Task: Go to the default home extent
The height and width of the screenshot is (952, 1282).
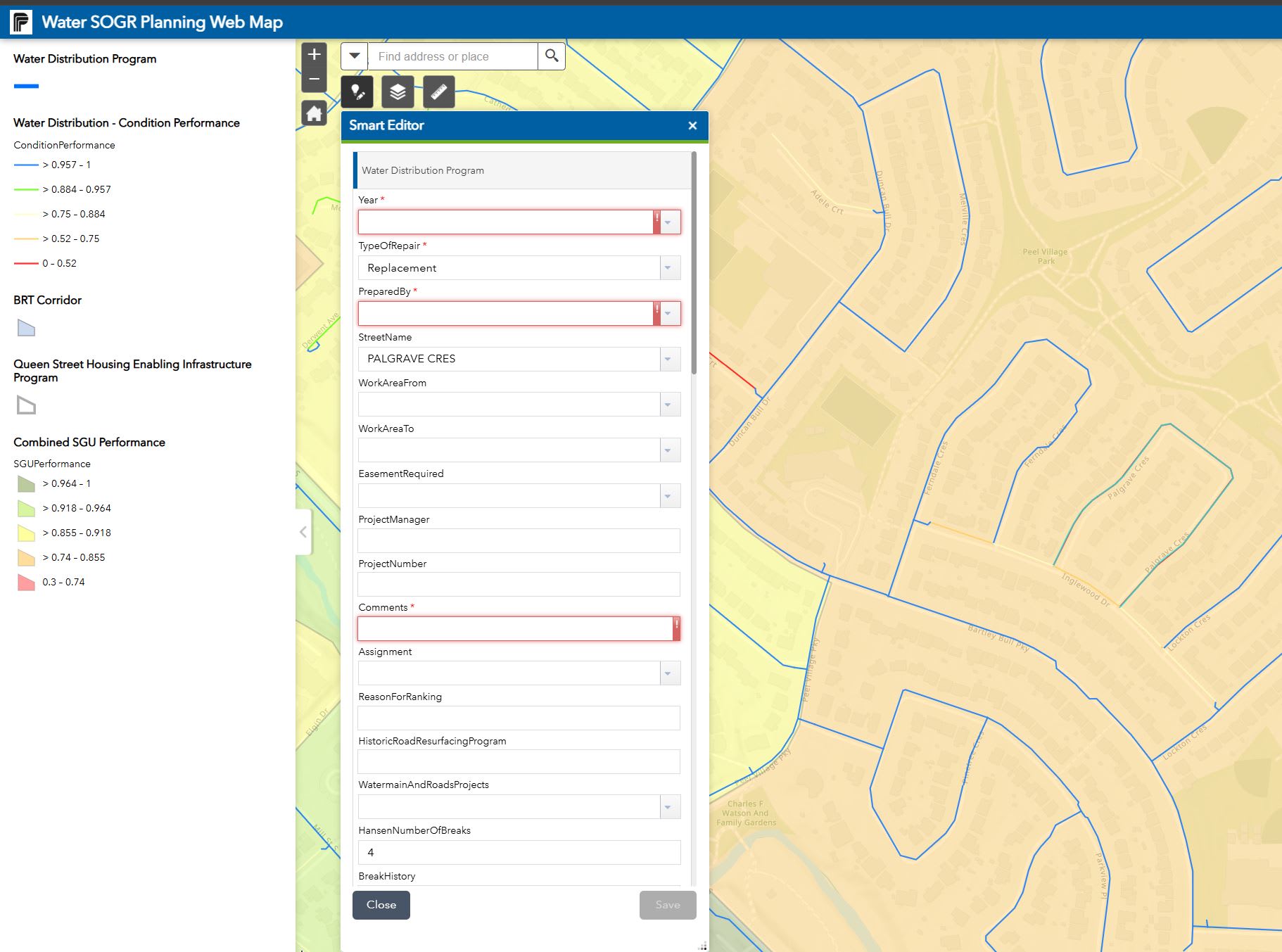Action: (314, 113)
